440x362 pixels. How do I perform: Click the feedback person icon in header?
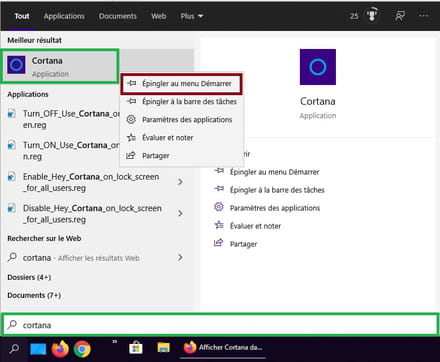tap(400, 16)
